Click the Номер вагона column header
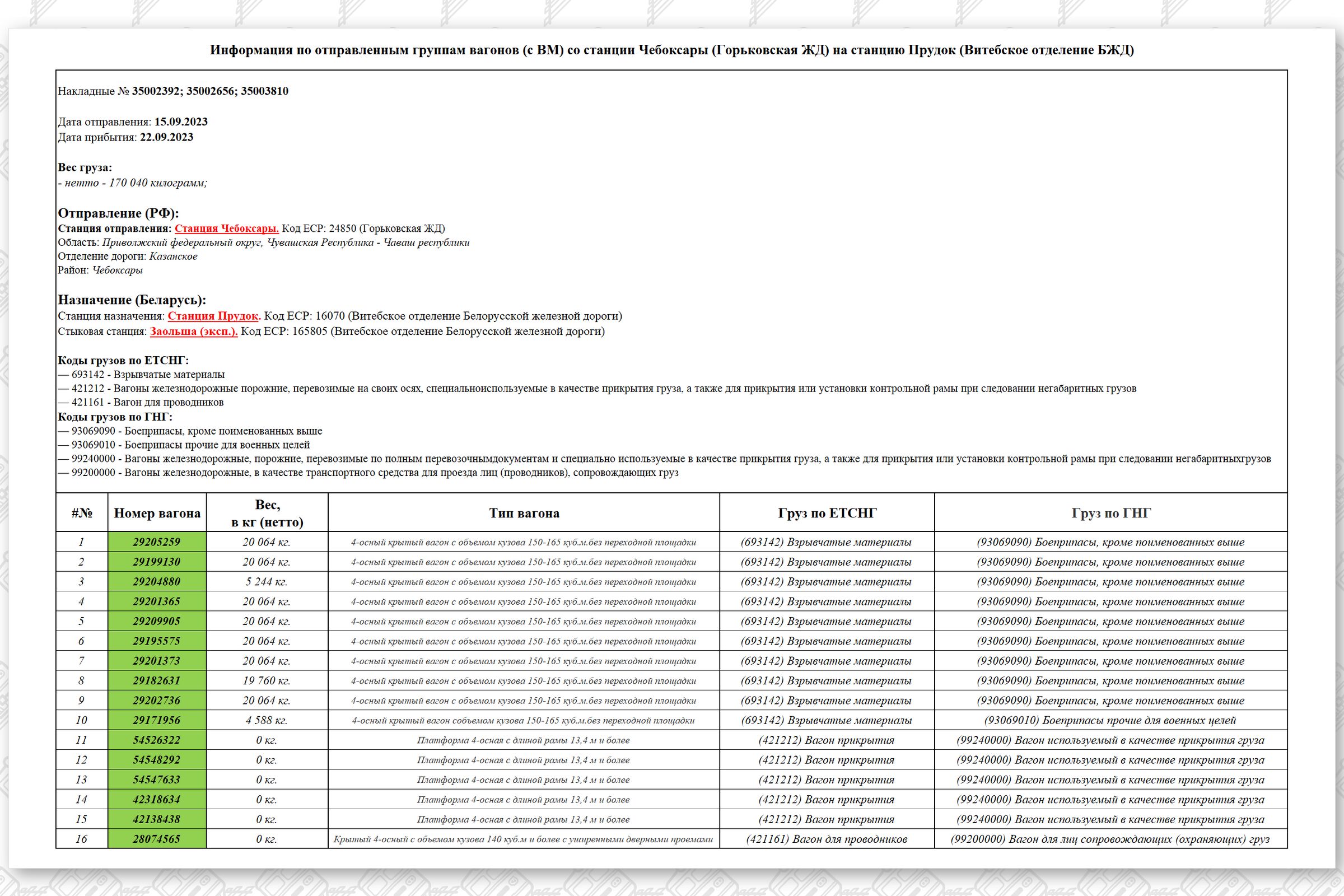 click(157, 513)
